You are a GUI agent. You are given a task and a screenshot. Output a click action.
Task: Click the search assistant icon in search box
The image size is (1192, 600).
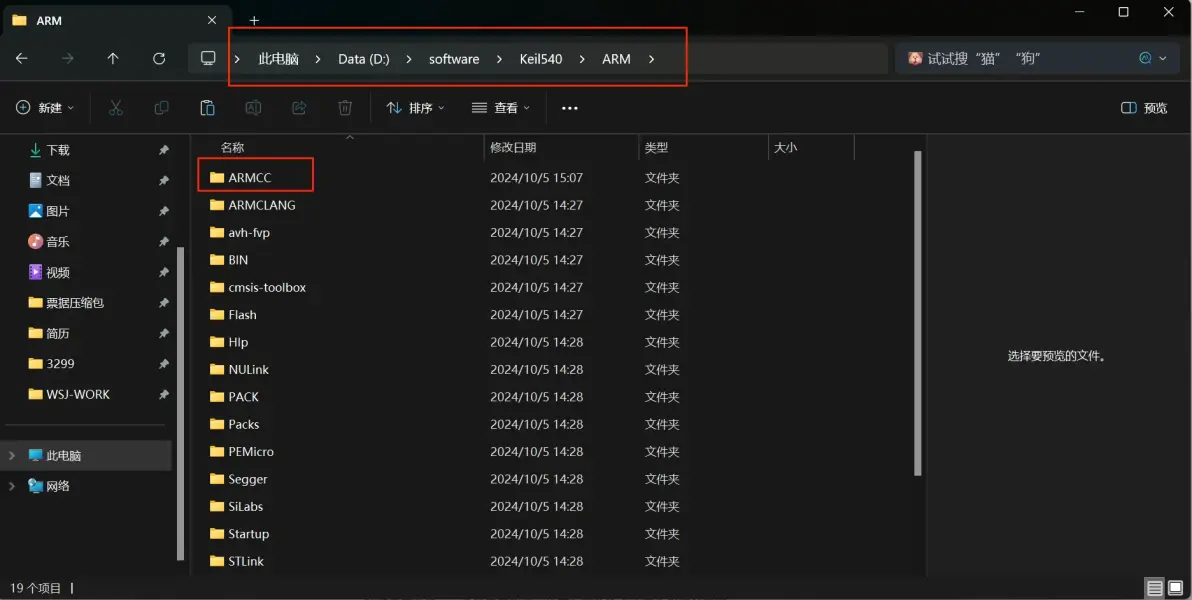coord(1144,59)
